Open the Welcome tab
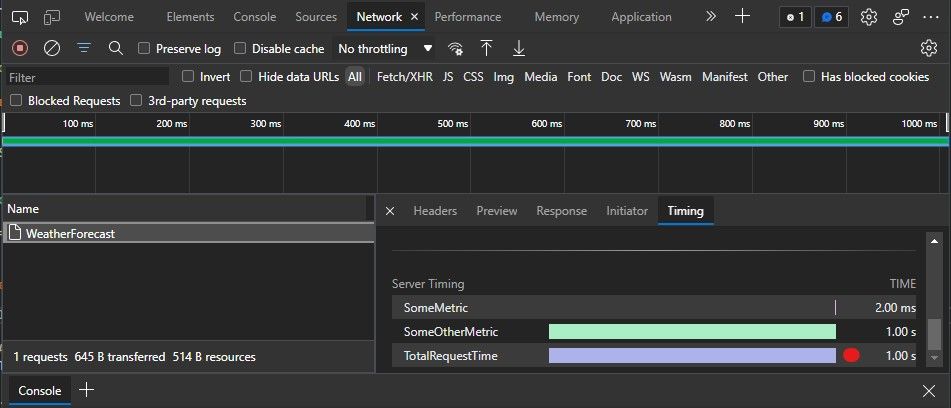The image size is (951, 408). coord(109,17)
